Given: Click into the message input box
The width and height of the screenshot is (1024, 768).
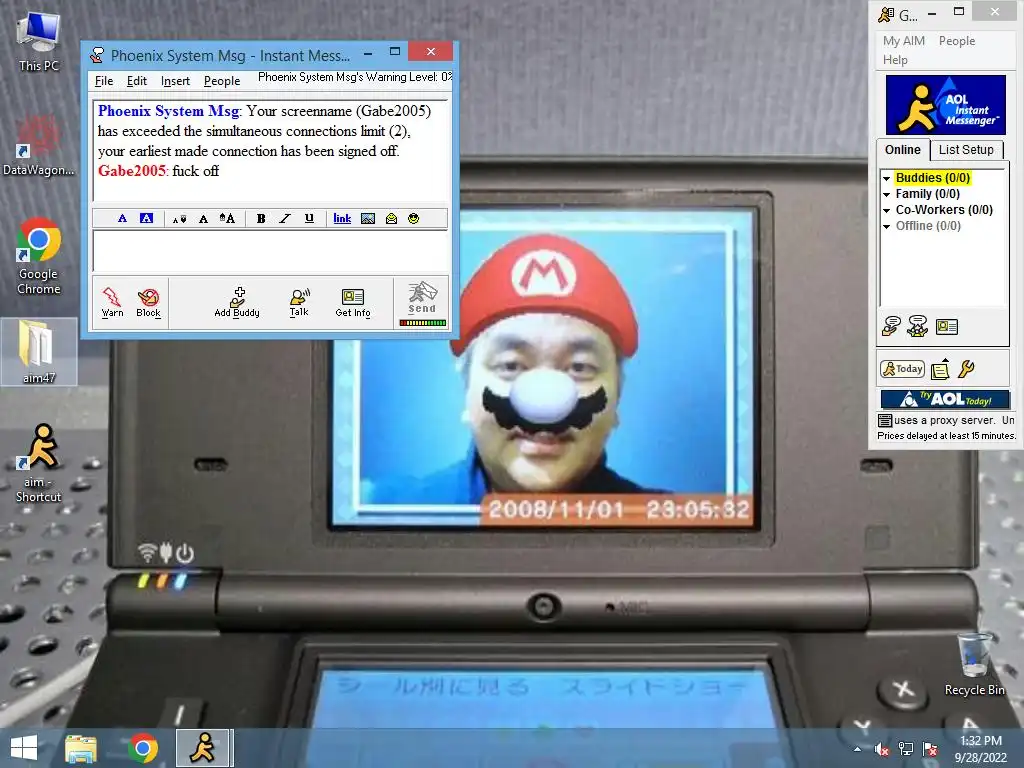Looking at the screenshot, I should (x=270, y=251).
